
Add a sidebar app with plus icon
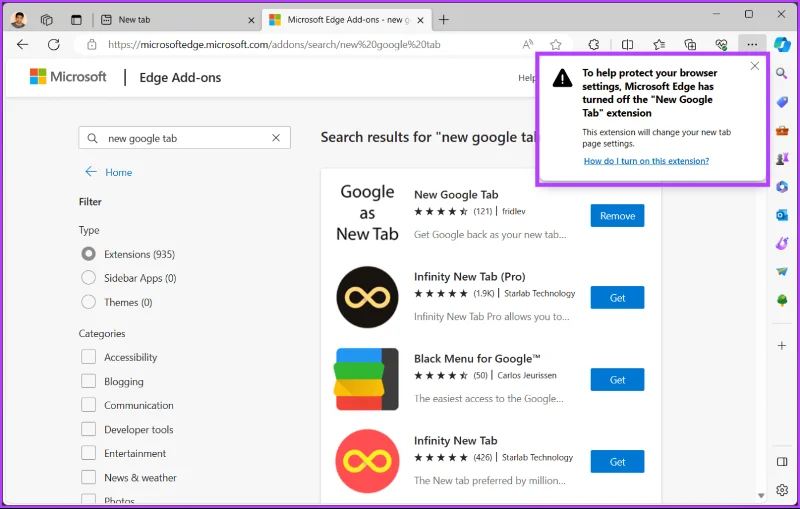click(782, 346)
